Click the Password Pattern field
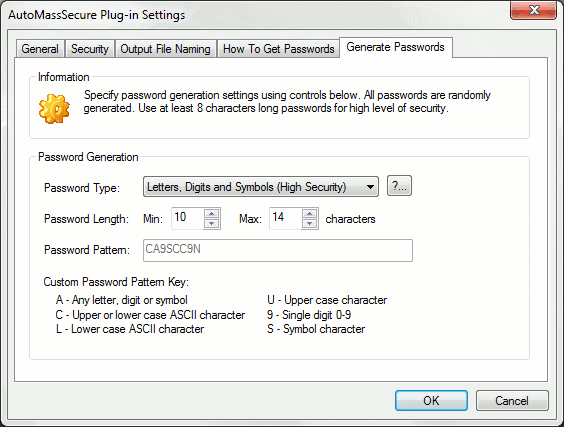Viewport: 564px width, 427px height. click(x=278, y=250)
